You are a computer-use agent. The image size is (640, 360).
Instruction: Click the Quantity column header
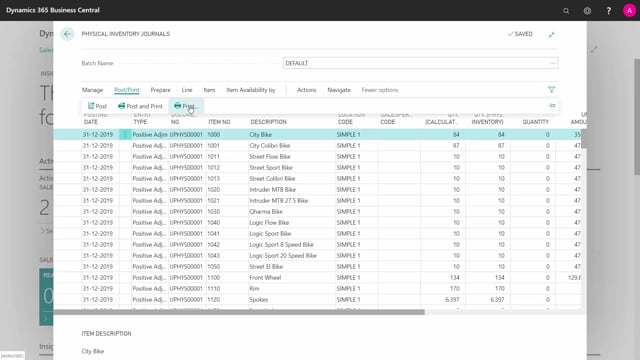coord(536,122)
